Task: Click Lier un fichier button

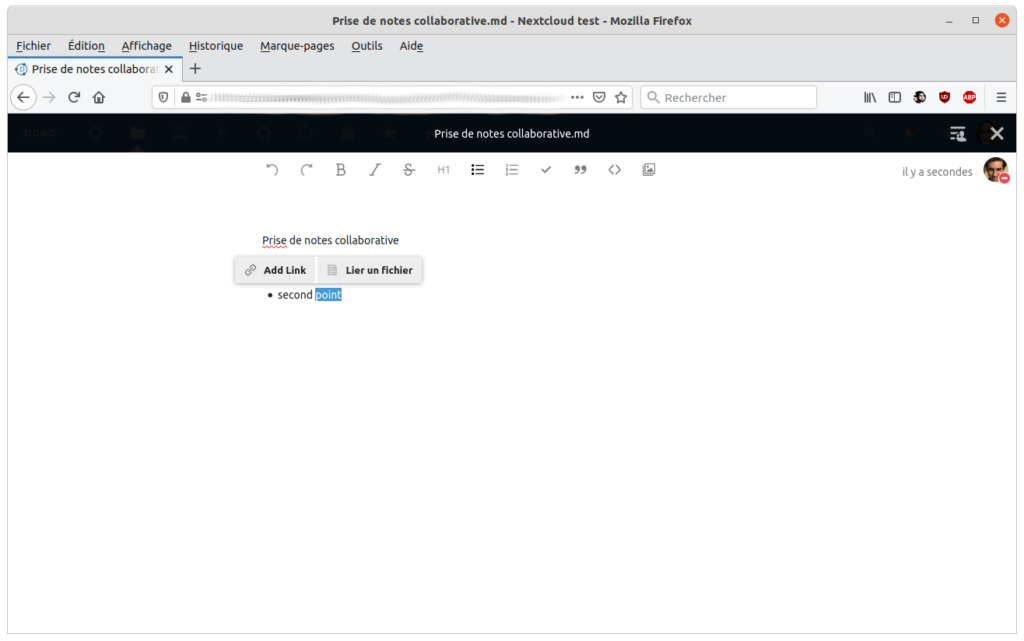Action: [x=370, y=270]
